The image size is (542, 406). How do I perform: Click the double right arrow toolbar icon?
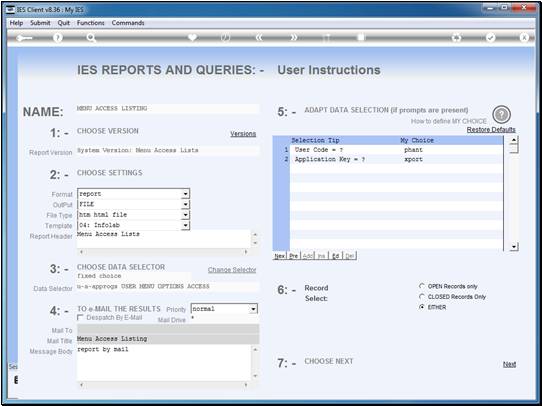click(293, 37)
